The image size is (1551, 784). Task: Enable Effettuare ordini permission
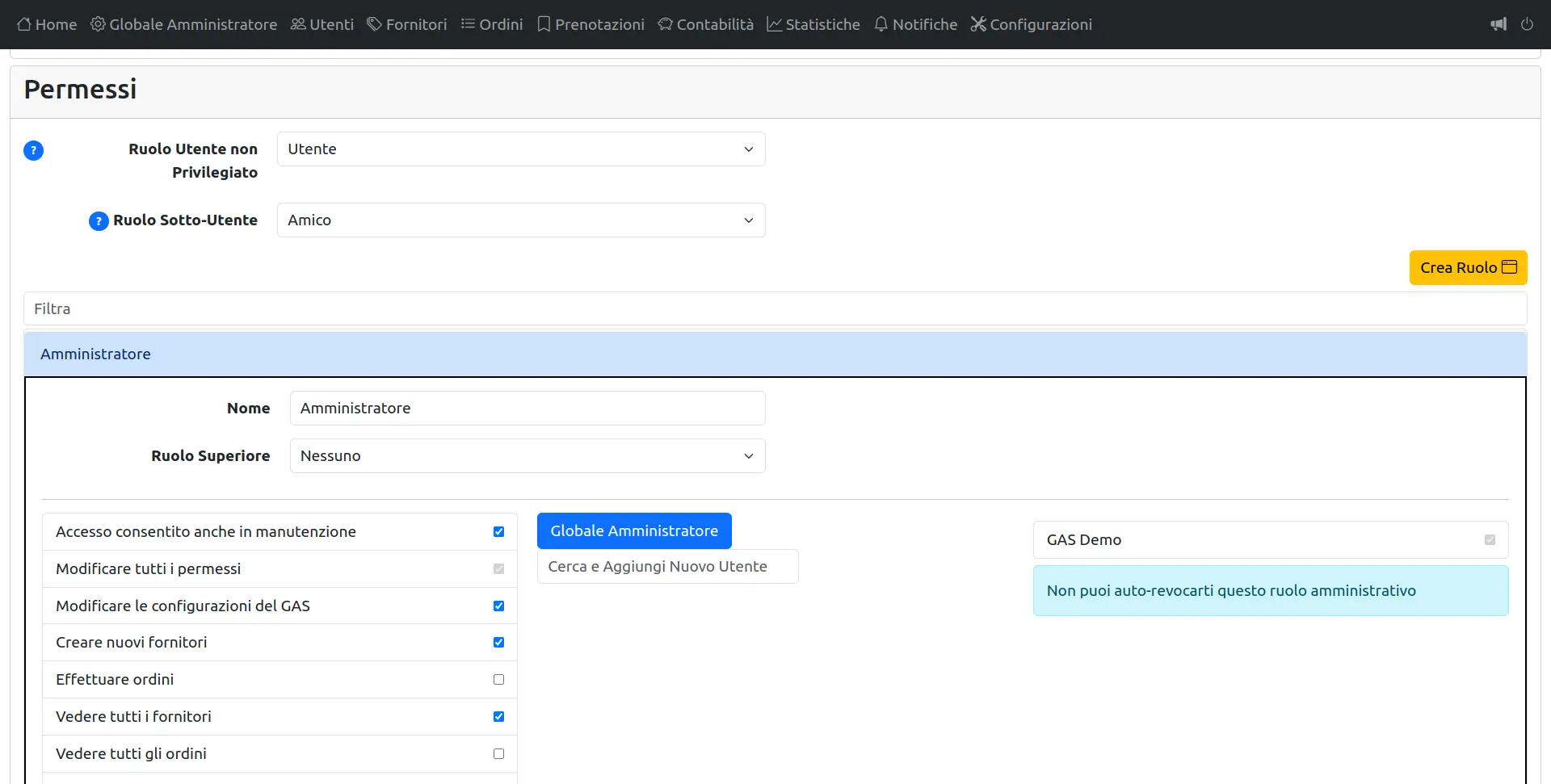click(x=498, y=680)
